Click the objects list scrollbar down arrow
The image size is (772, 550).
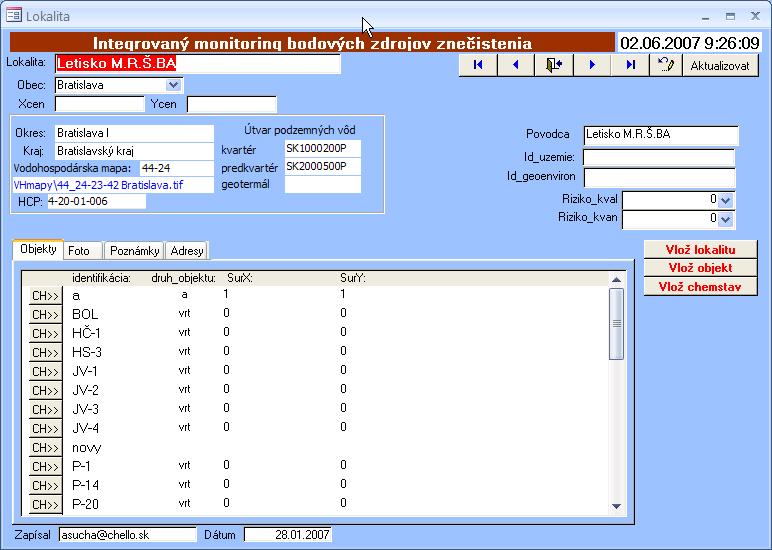click(616, 506)
